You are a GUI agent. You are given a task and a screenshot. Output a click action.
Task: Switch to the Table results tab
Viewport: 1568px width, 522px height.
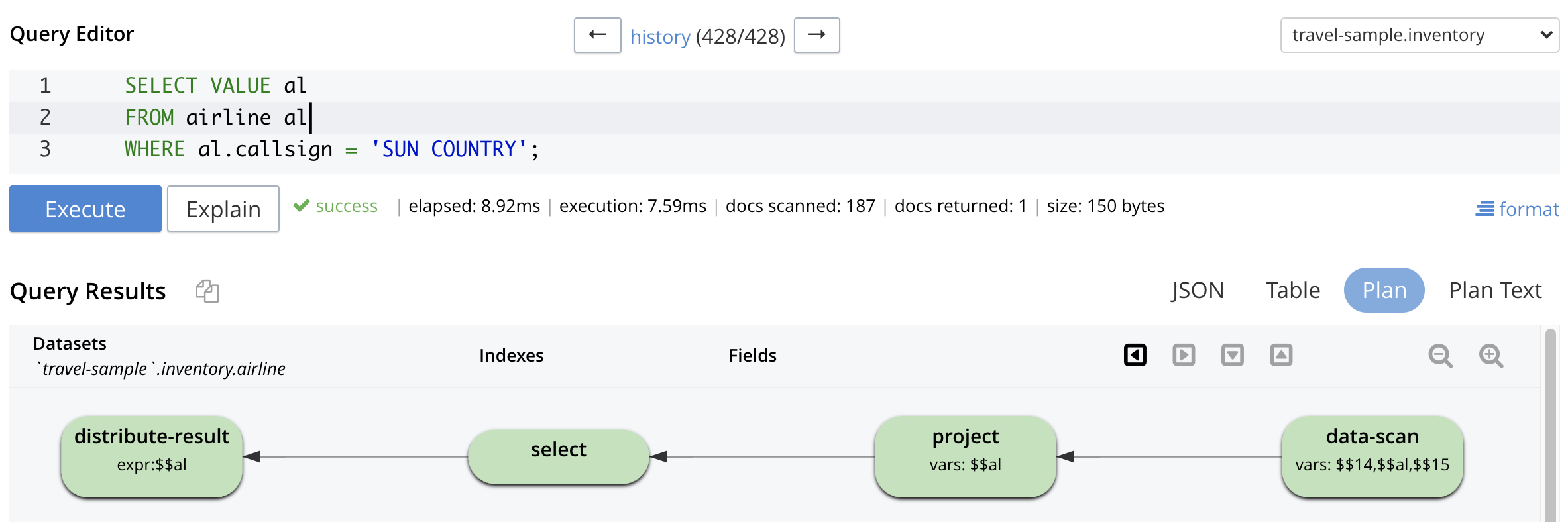[x=1292, y=290]
